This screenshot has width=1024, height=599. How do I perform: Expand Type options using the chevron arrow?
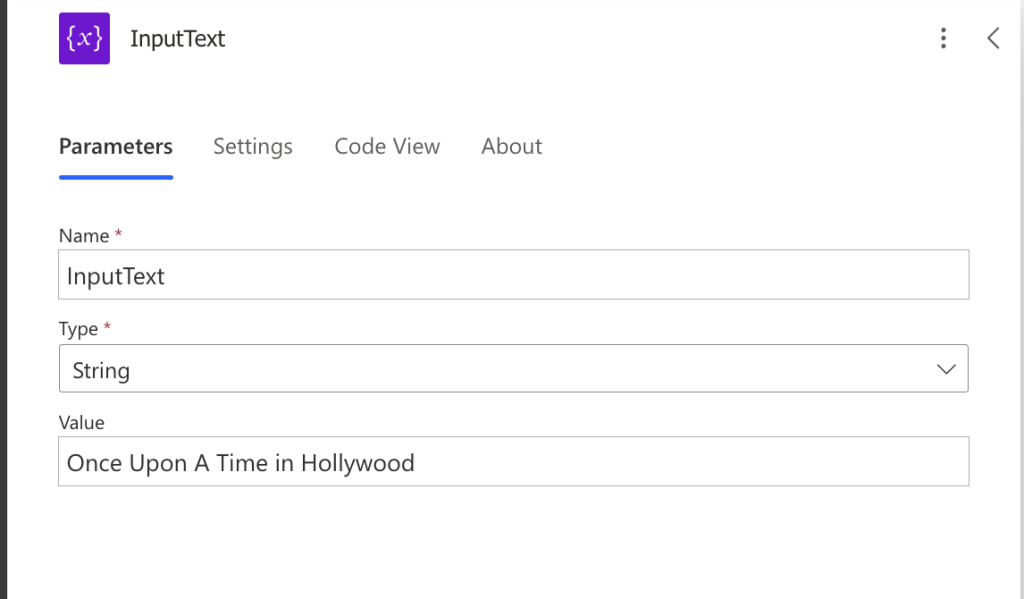point(946,370)
